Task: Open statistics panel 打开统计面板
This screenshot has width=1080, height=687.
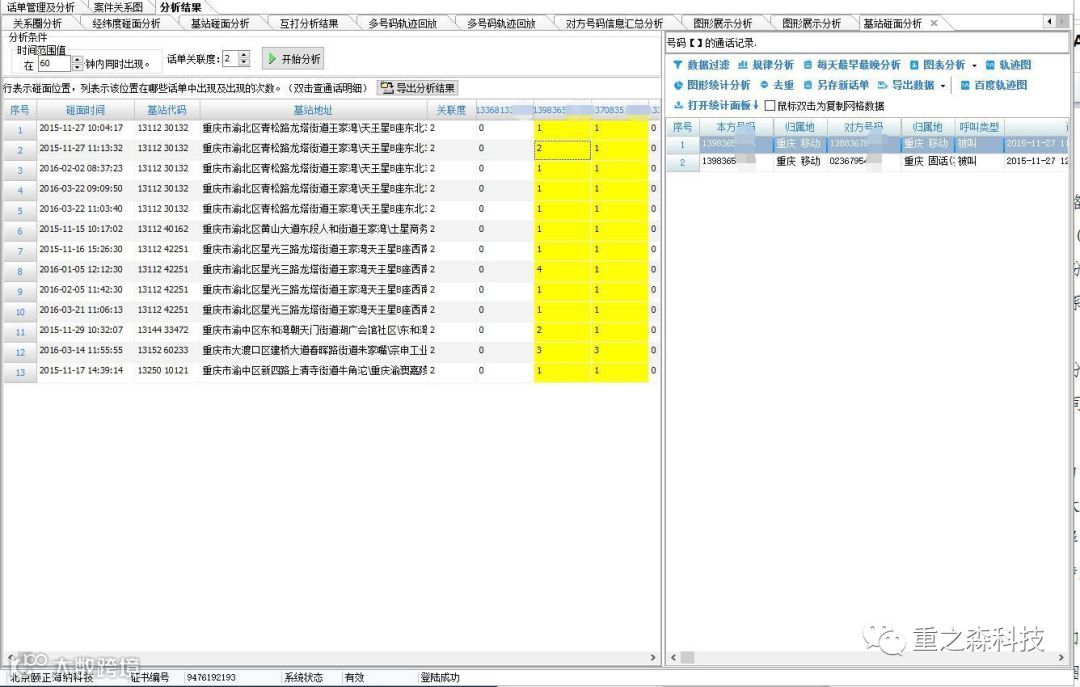Action: 716,105
